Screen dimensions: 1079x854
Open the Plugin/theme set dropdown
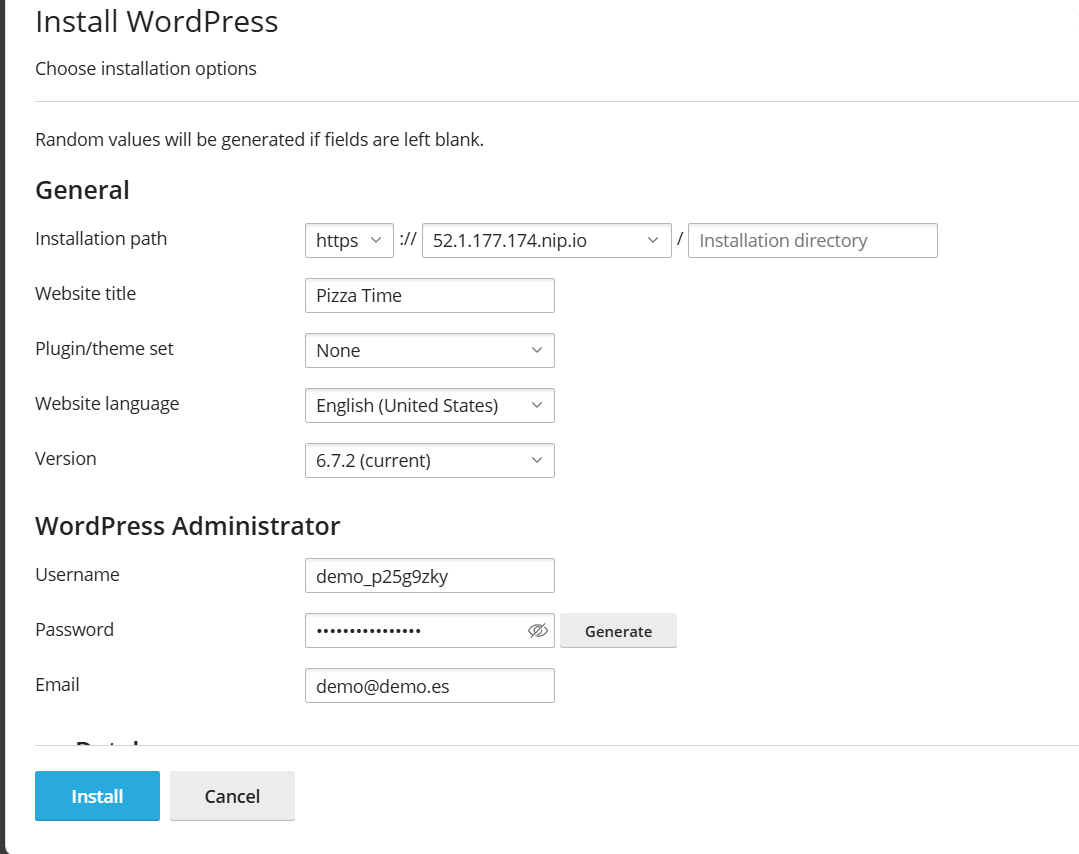[429, 351]
